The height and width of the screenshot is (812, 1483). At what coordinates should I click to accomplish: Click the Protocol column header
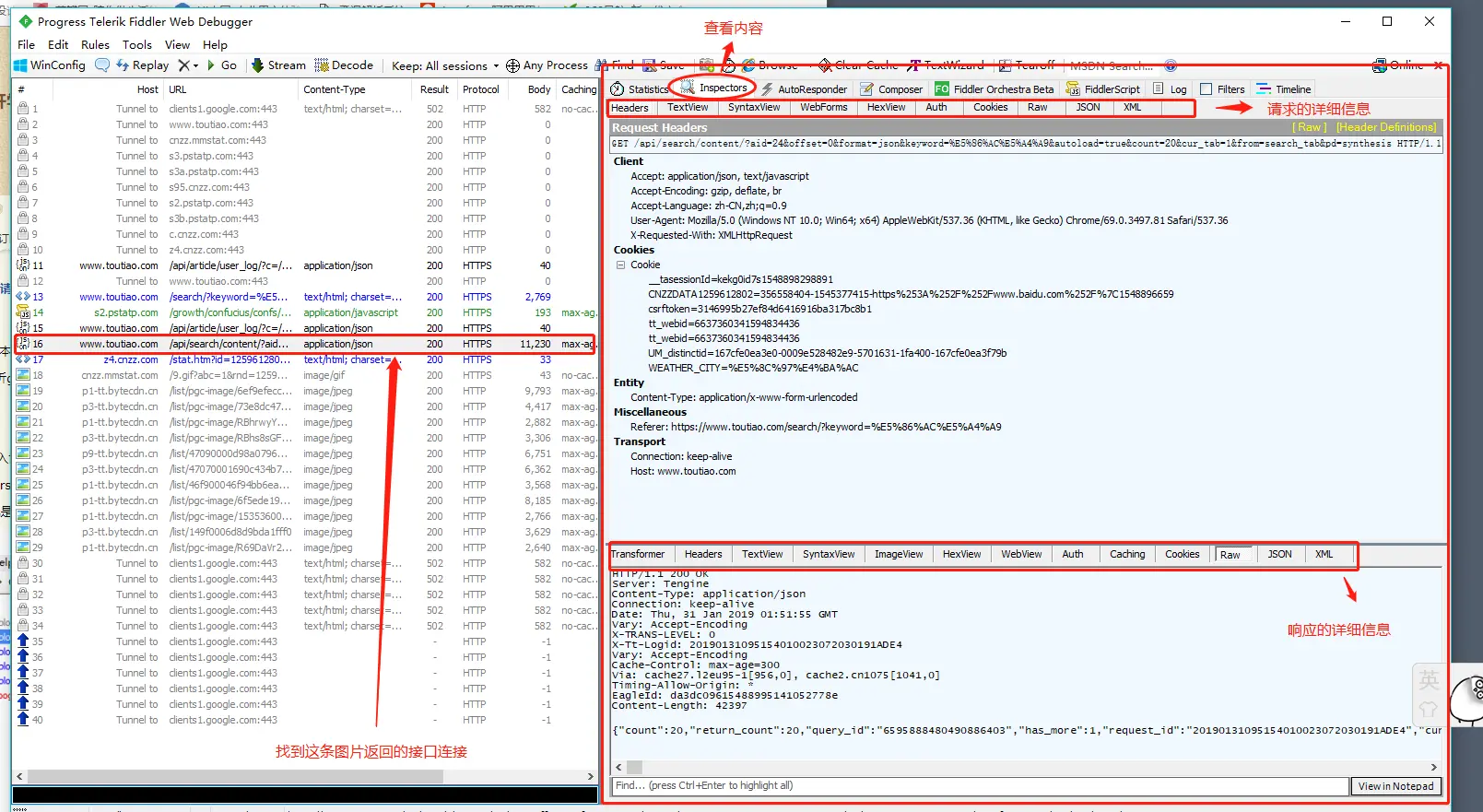coord(481,89)
